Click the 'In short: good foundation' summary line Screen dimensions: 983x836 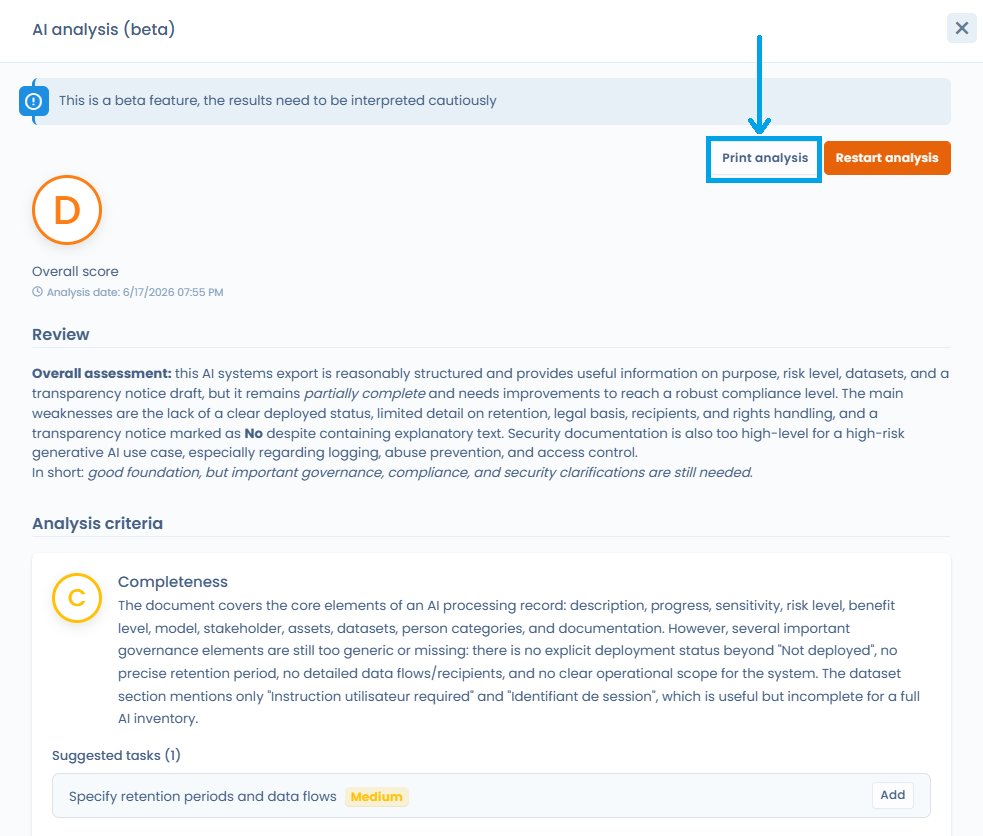tap(392, 473)
